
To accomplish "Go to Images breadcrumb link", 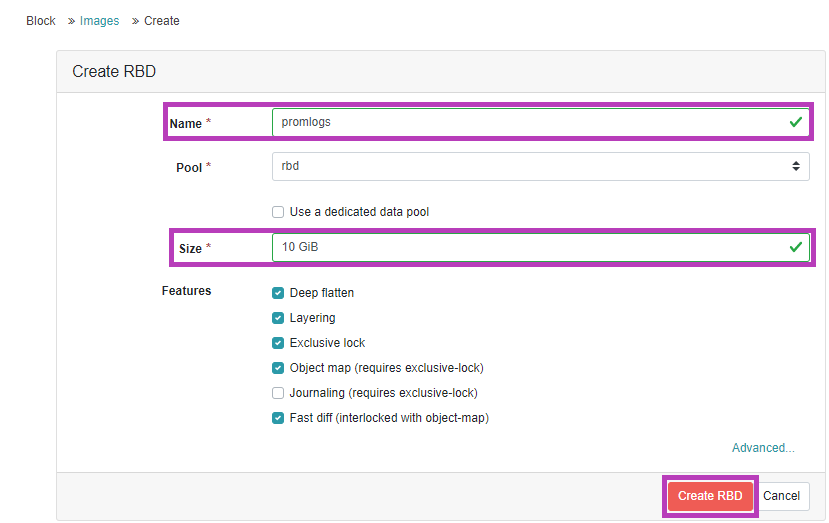I will pos(99,21).
